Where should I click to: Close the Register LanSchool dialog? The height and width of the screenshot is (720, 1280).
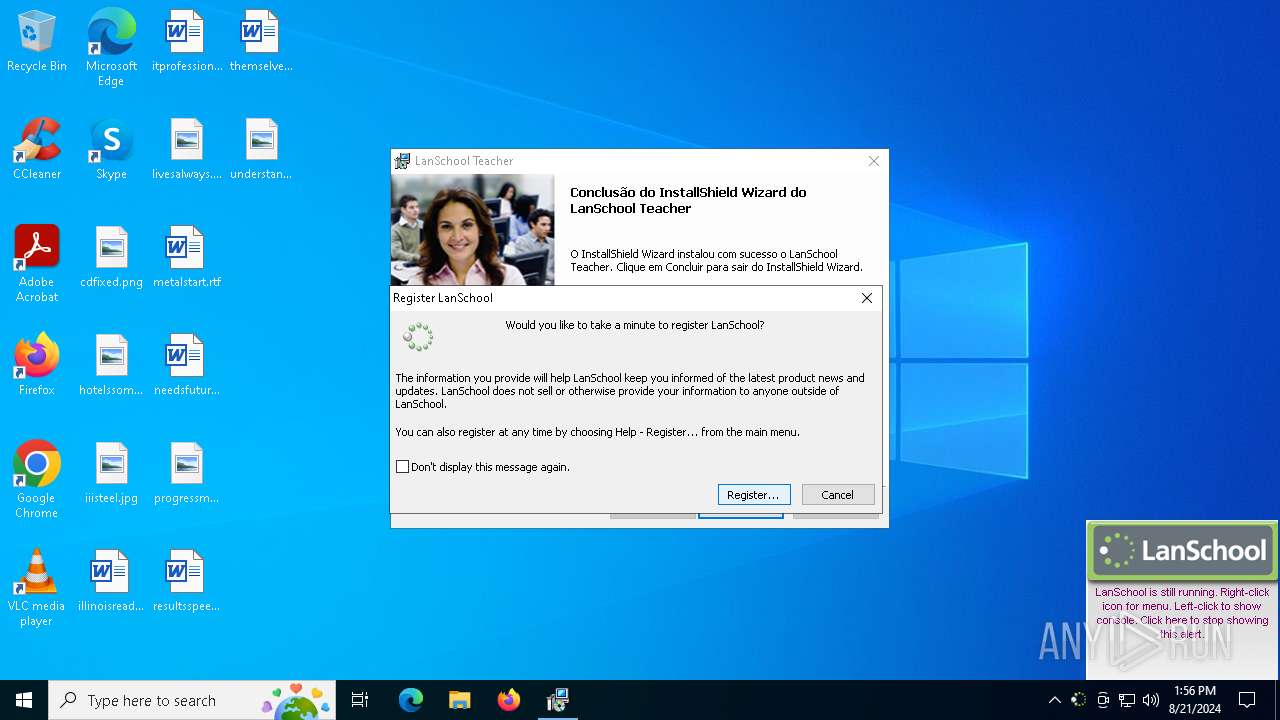click(867, 298)
